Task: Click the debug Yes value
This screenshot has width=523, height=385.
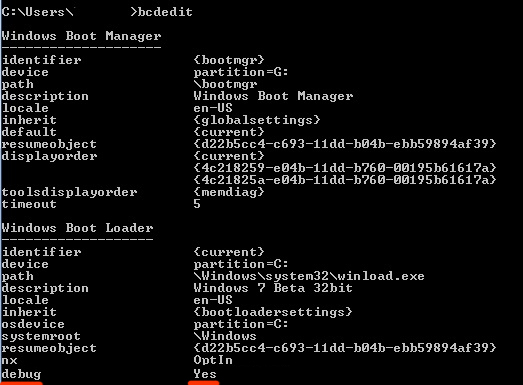Action: coord(205,374)
